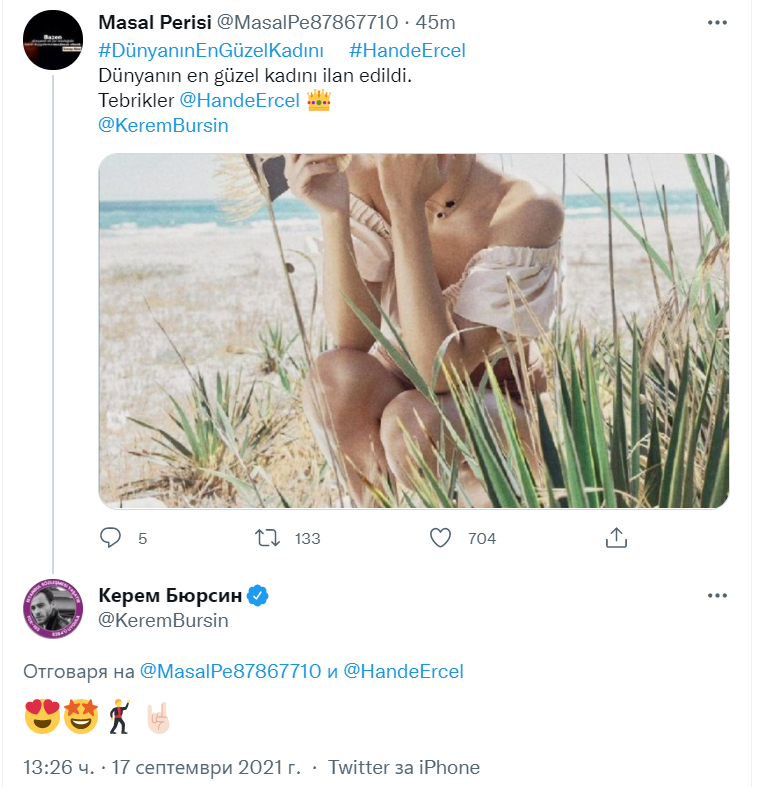760x787 pixels.
Task: Open @HandeErcel mention after Tebrikler
Action: tap(239, 101)
